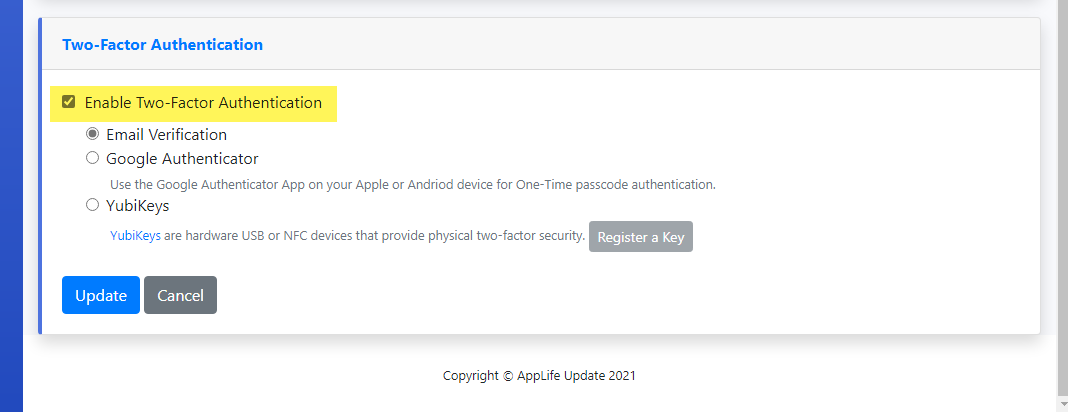Click the blue sidebar strip on left
This screenshot has width=1068, height=412.
click(12, 206)
